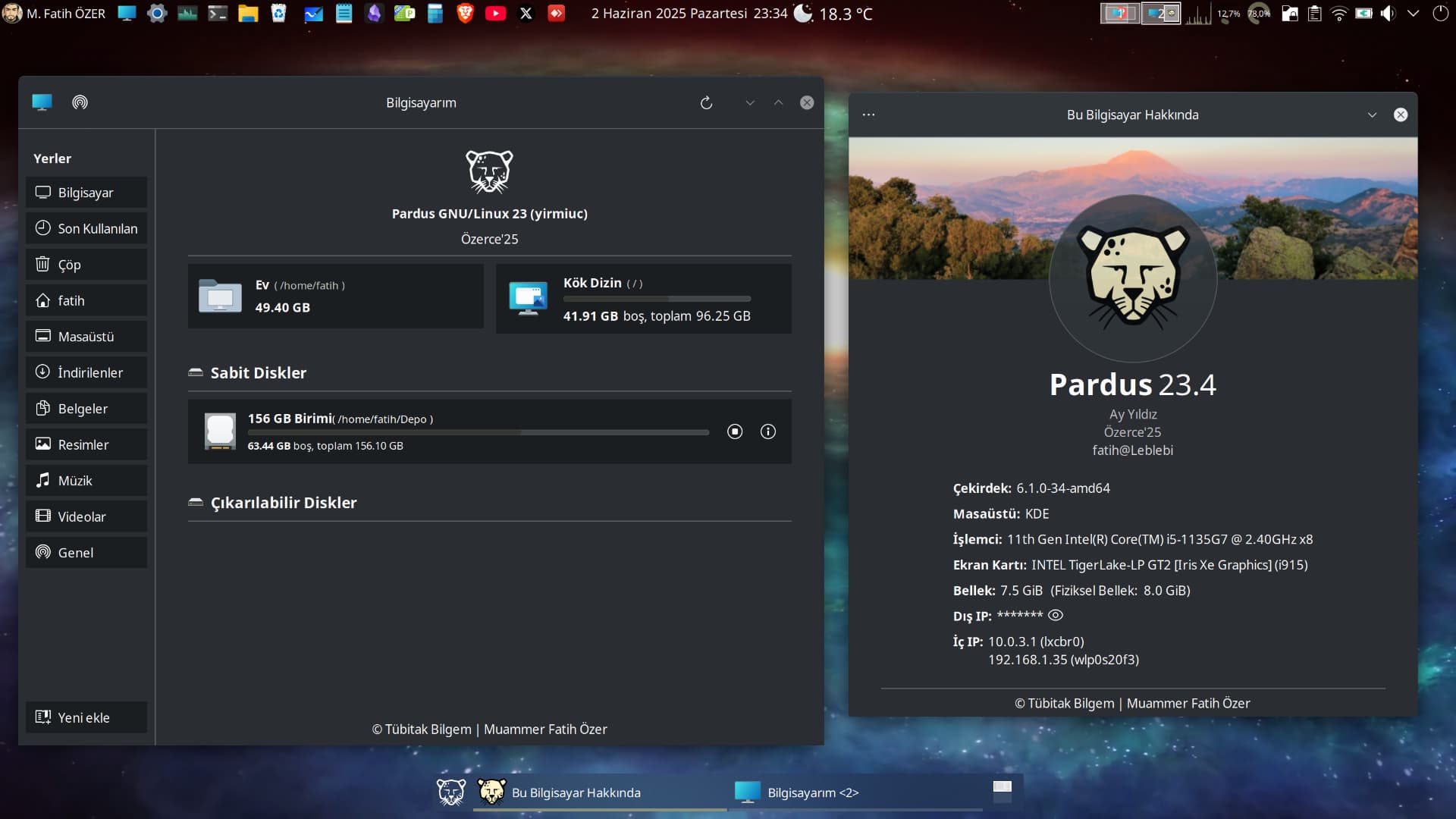Launch the notepad text editor icon
Screen dimensions: 1456x819
tap(344, 14)
